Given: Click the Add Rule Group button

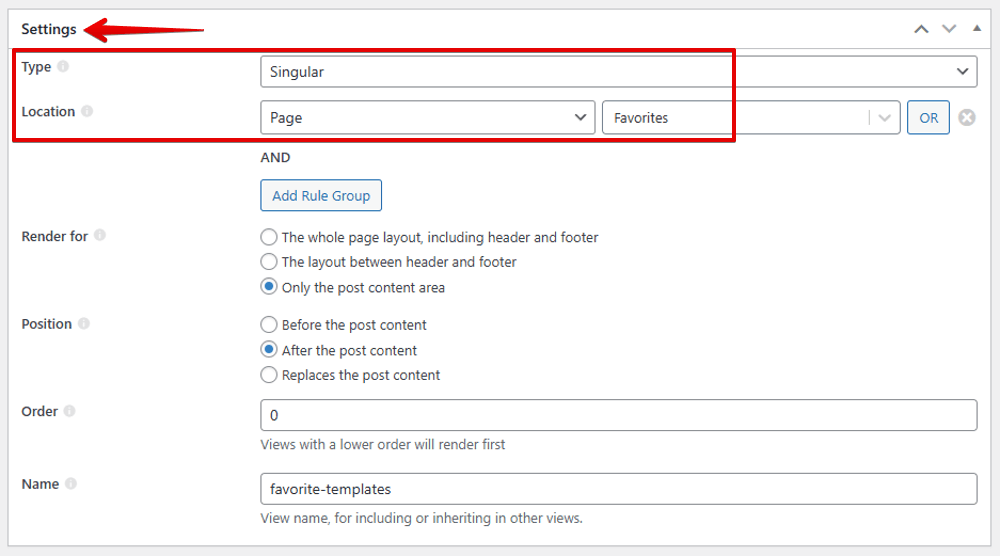Looking at the screenshot, I should point(321,195).
